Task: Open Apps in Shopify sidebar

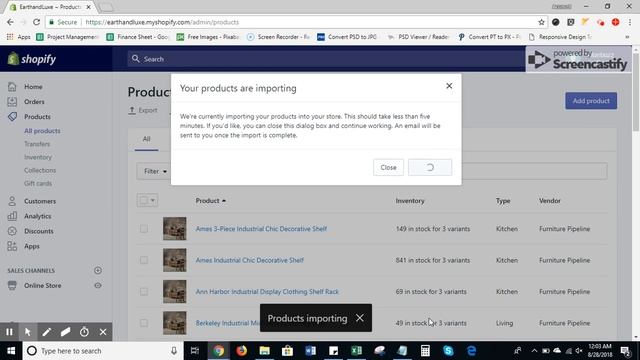Action: tap(32, 246)
